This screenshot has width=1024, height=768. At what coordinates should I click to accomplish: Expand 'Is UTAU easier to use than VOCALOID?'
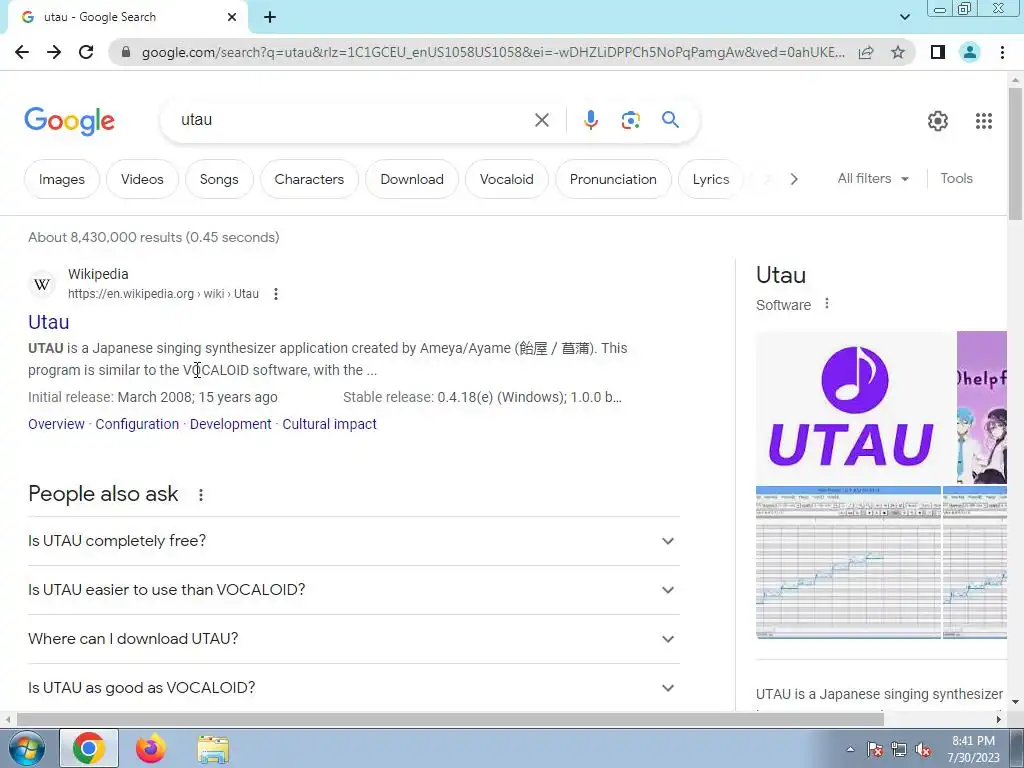pyautogui.click(x=353, y=590)
